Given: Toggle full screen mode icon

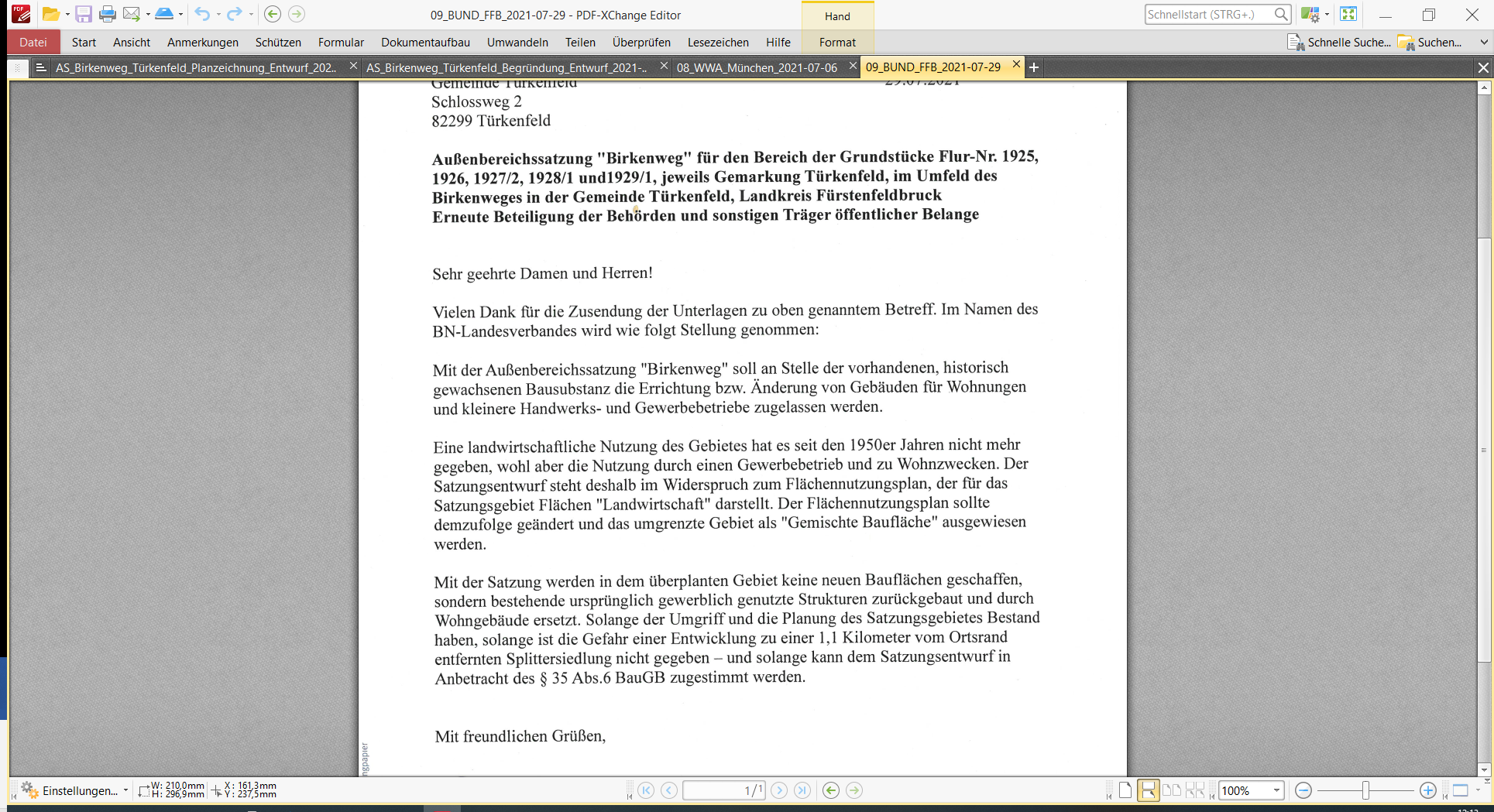Looking at the screenshot, I should pyautogui.click(x=1348, y=14).
